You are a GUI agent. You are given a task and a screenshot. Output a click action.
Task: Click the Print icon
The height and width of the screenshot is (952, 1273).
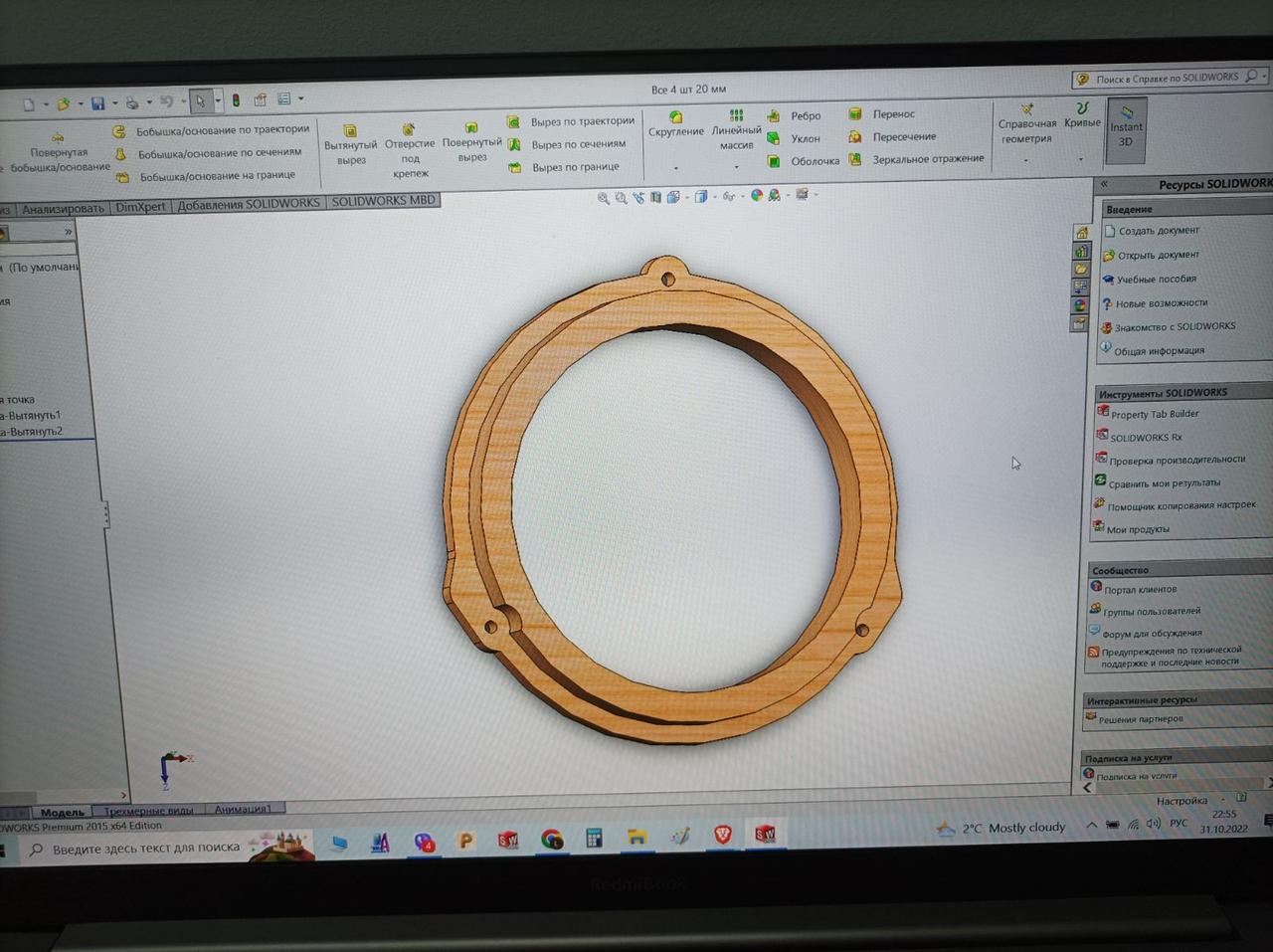click(131, 102)
